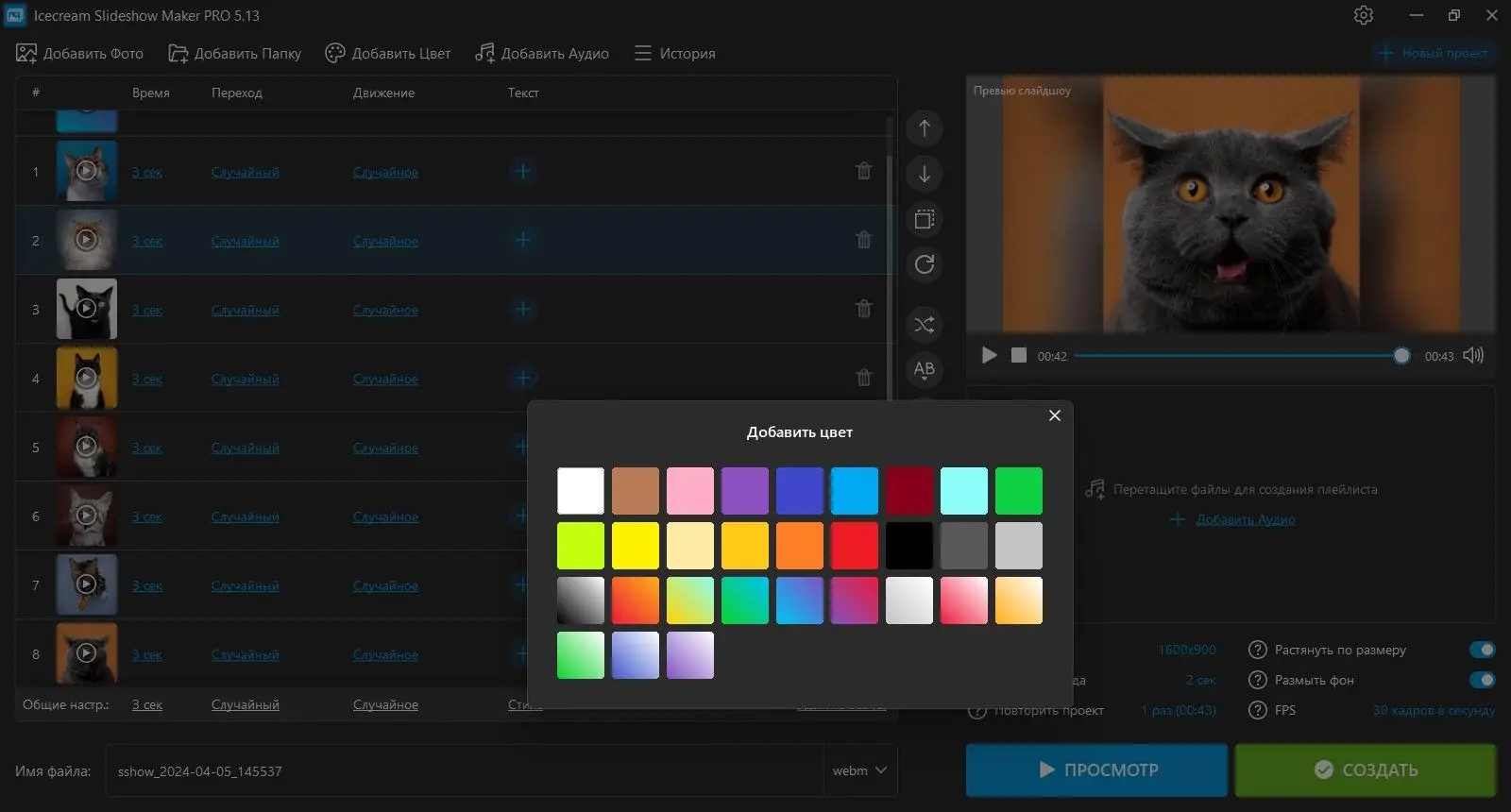
Task: Pick the solid black color swatch
Action: pos(909,546)
